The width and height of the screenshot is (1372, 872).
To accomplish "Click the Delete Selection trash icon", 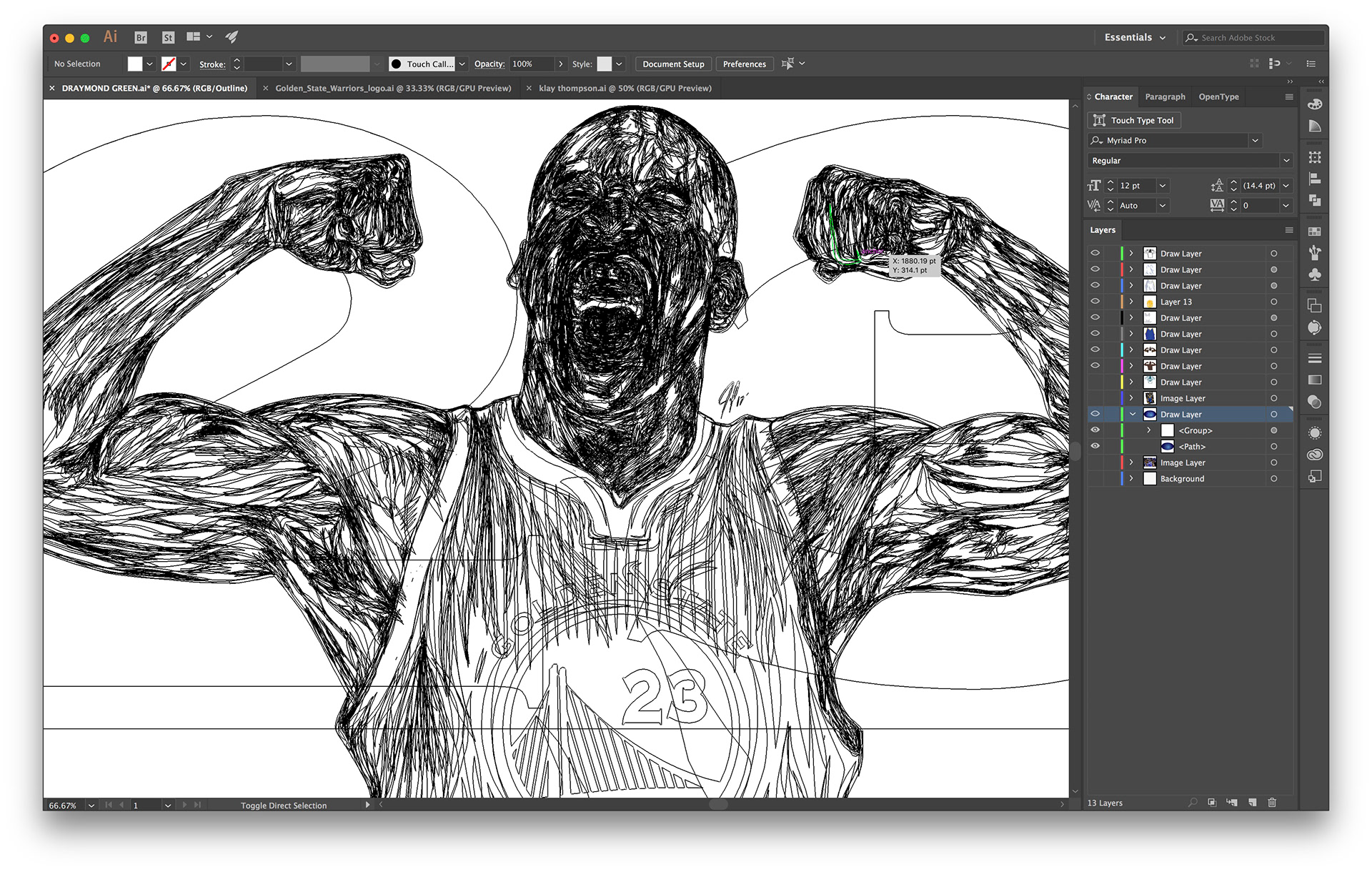I will click(x=1272, y=803).
